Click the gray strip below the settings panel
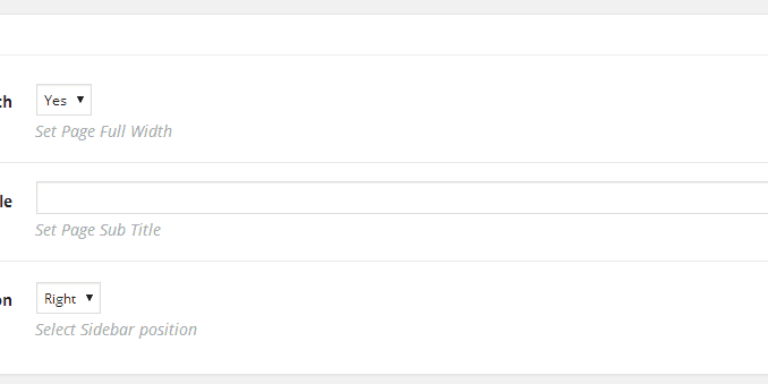The height and width of the screenshot is (384, 768). point(384,380)
